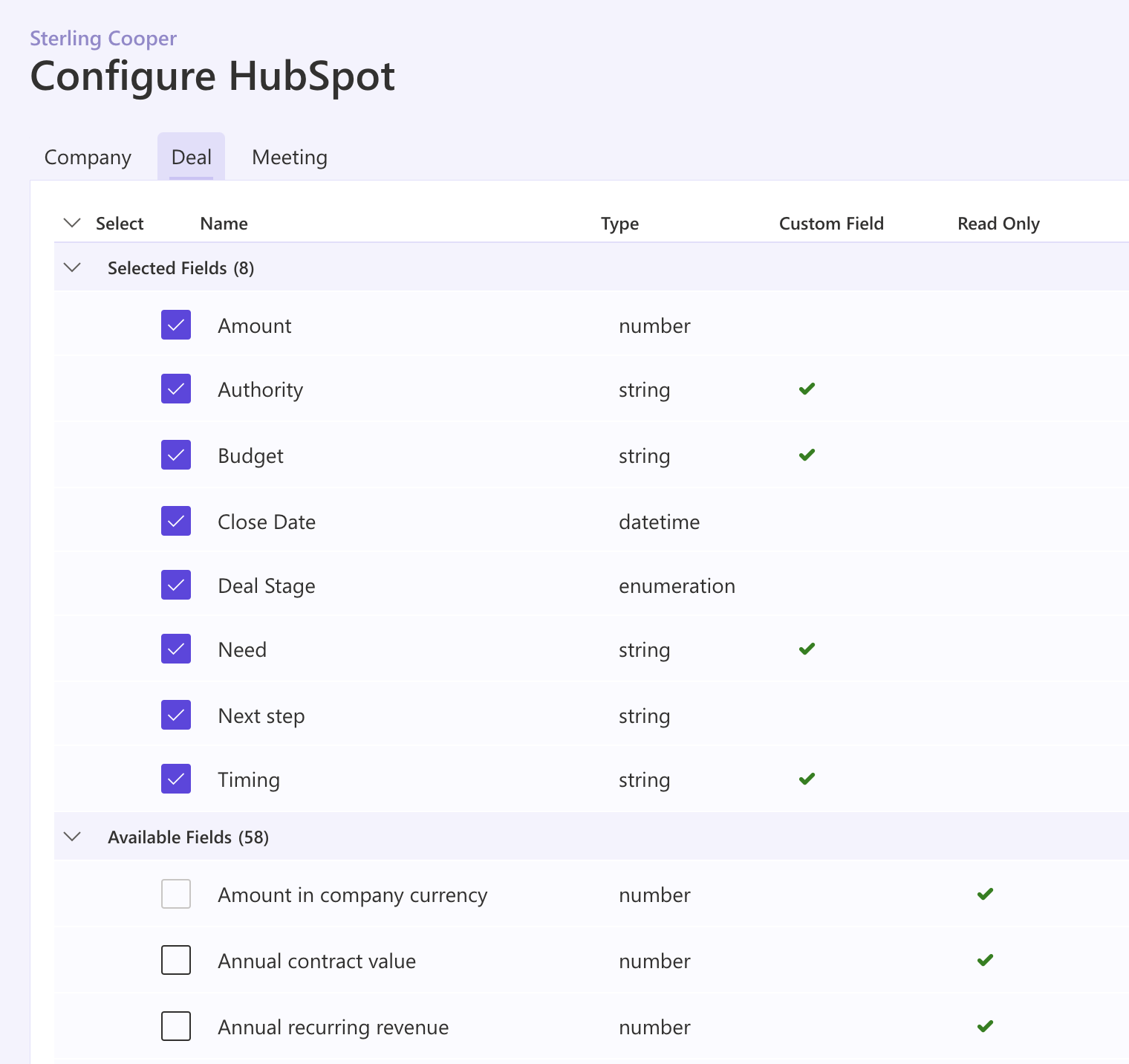The image size is (1129, 1064).
Task: Uncheck the Authority field checkbox
Action: click(x=176, y=389)
